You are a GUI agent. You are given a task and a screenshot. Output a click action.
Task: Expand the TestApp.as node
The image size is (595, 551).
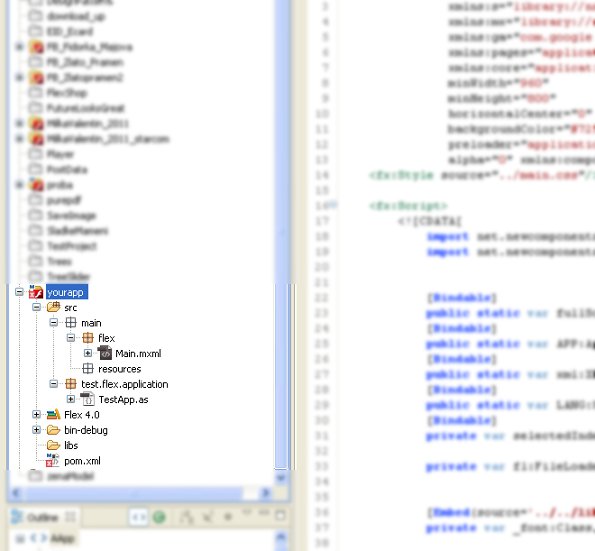71,399
